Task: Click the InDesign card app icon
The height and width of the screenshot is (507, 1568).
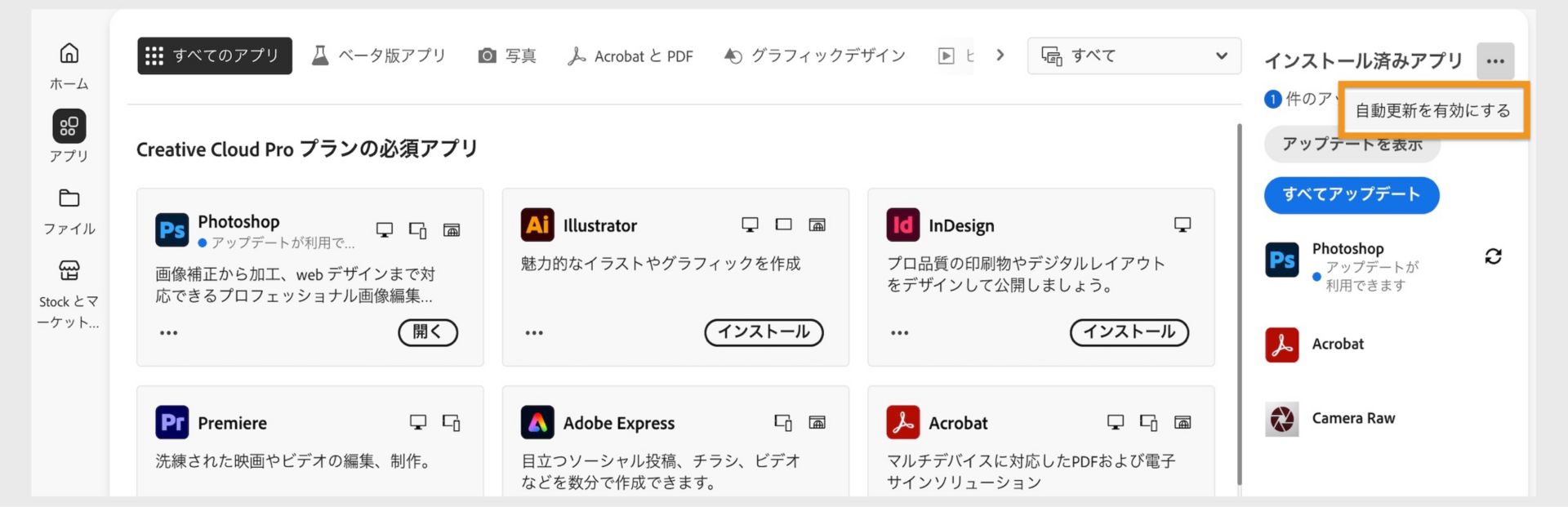Action: (903, 225)
